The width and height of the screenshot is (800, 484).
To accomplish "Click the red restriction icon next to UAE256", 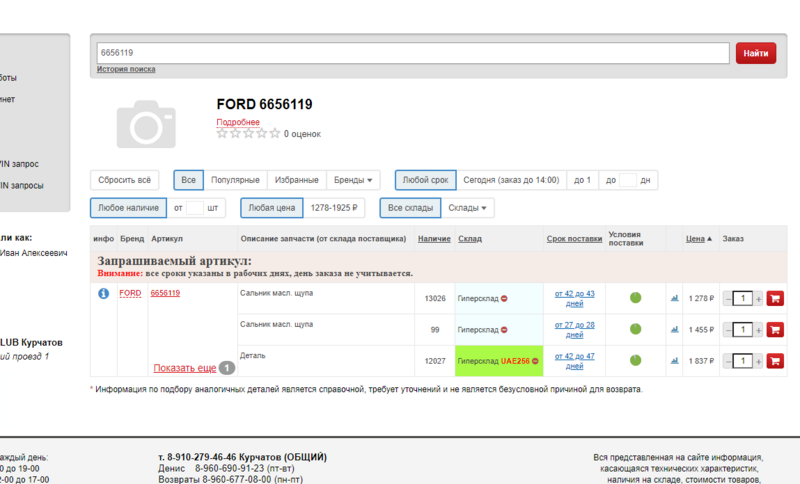I will point(536,360).
